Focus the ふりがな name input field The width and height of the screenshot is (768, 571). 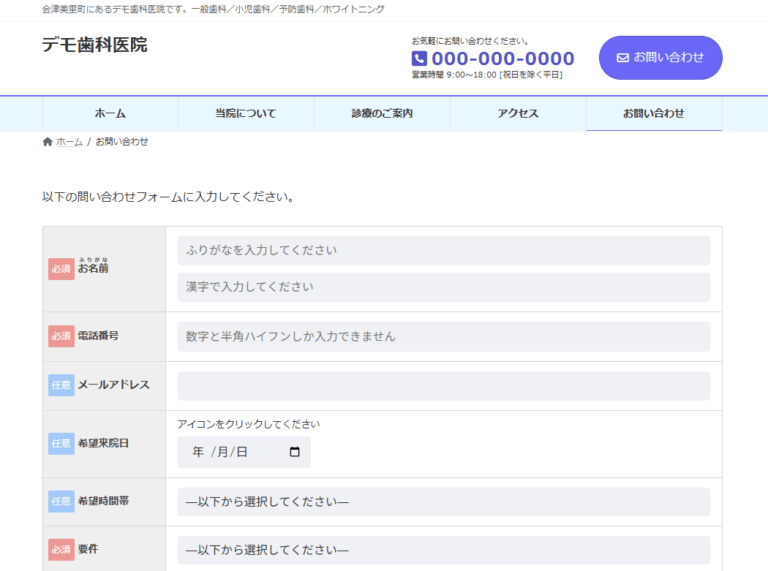point(443,251)
